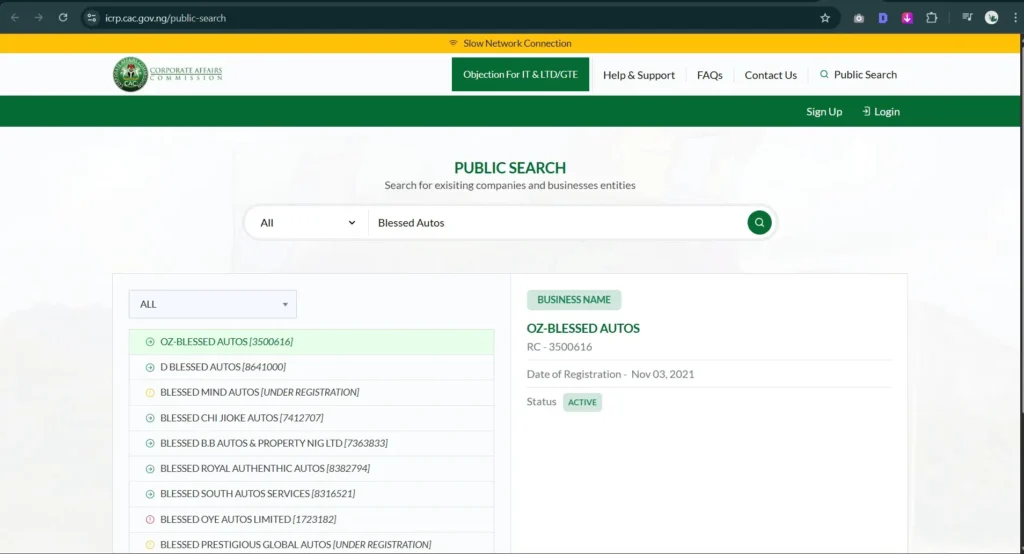Click Sign Up link
Viewport: 1024px width, 554px height.
[x=824, y=112]
